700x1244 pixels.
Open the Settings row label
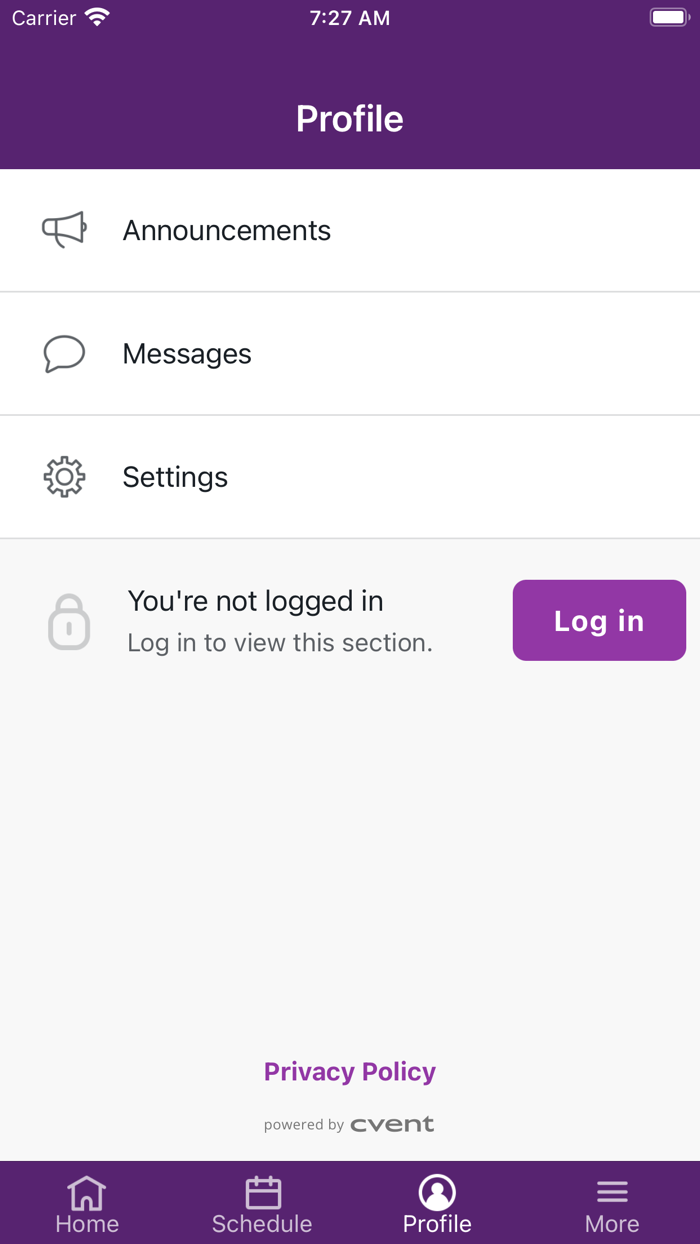(175, 477)
